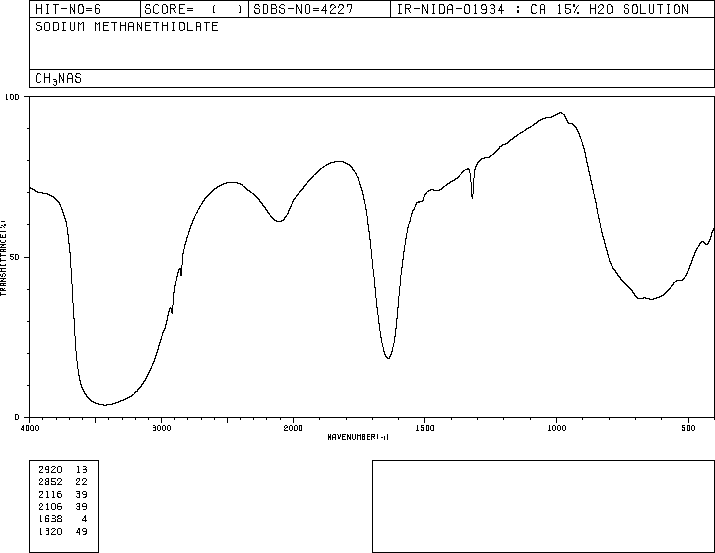Click the 500 wavenumber axis label
This screenshot has height=553, width=715.
688,428
